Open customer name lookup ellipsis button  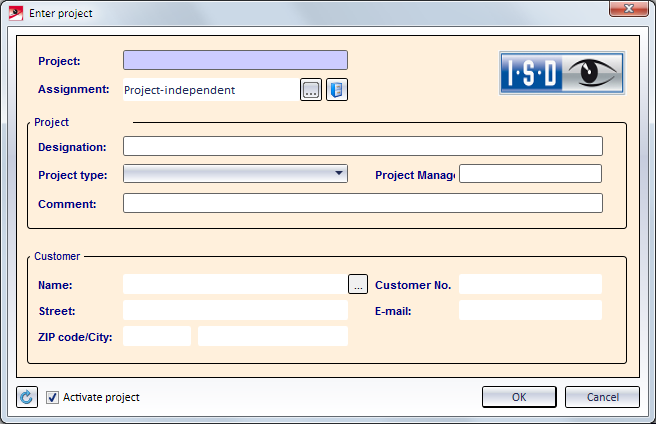358,285
